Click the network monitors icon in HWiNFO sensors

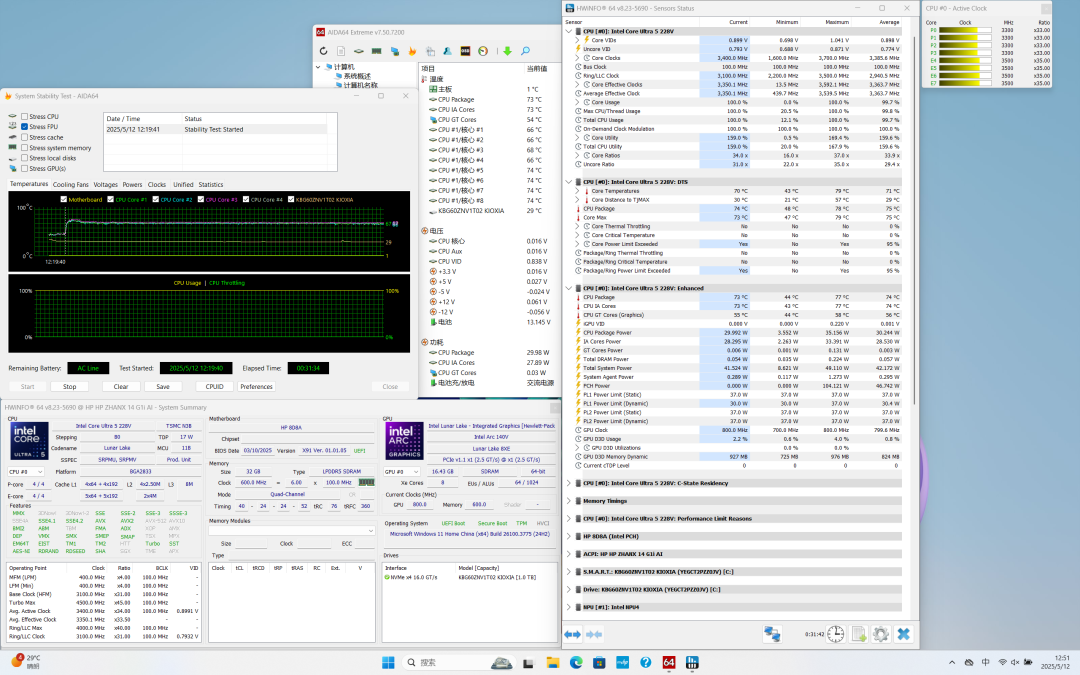point(772,634)
